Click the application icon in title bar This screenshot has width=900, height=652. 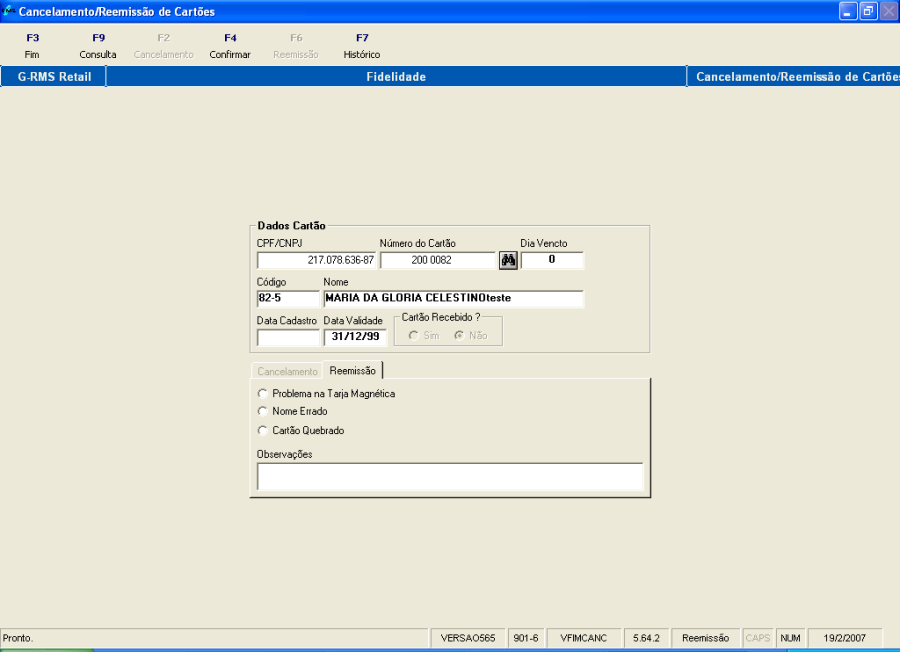[x=8, y=11]
